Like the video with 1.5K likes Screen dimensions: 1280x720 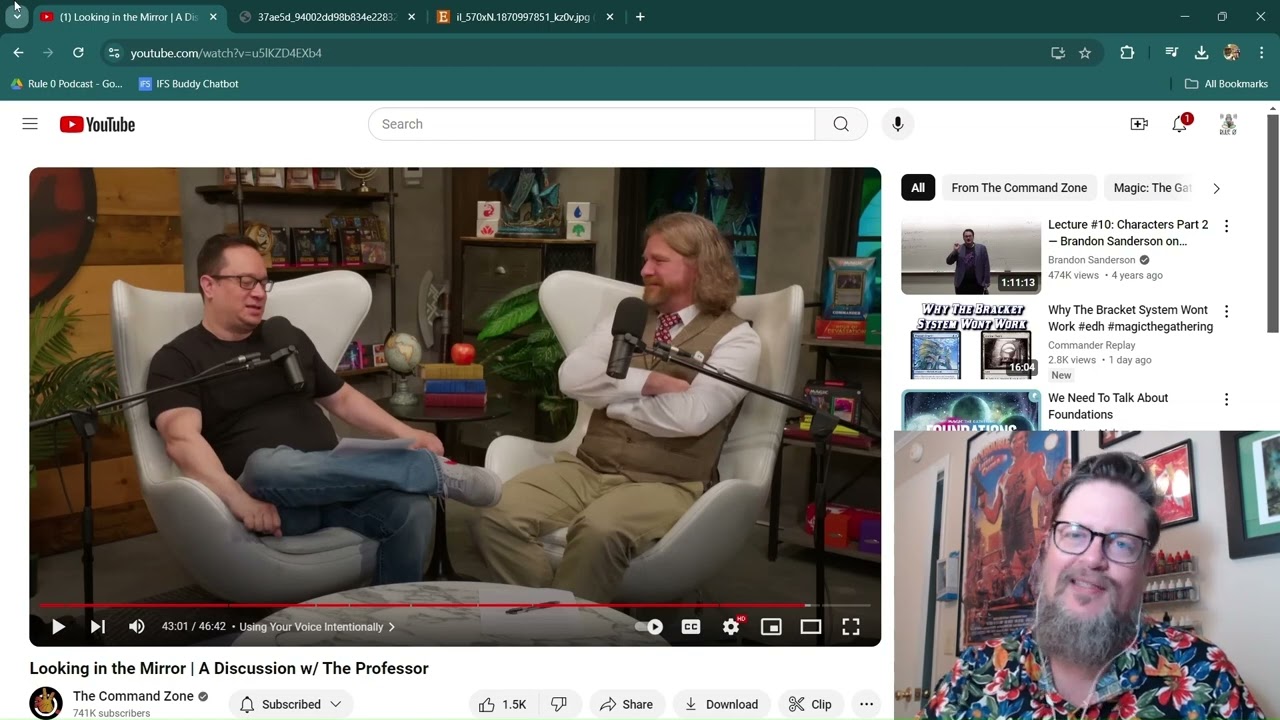tap(502, 704)
